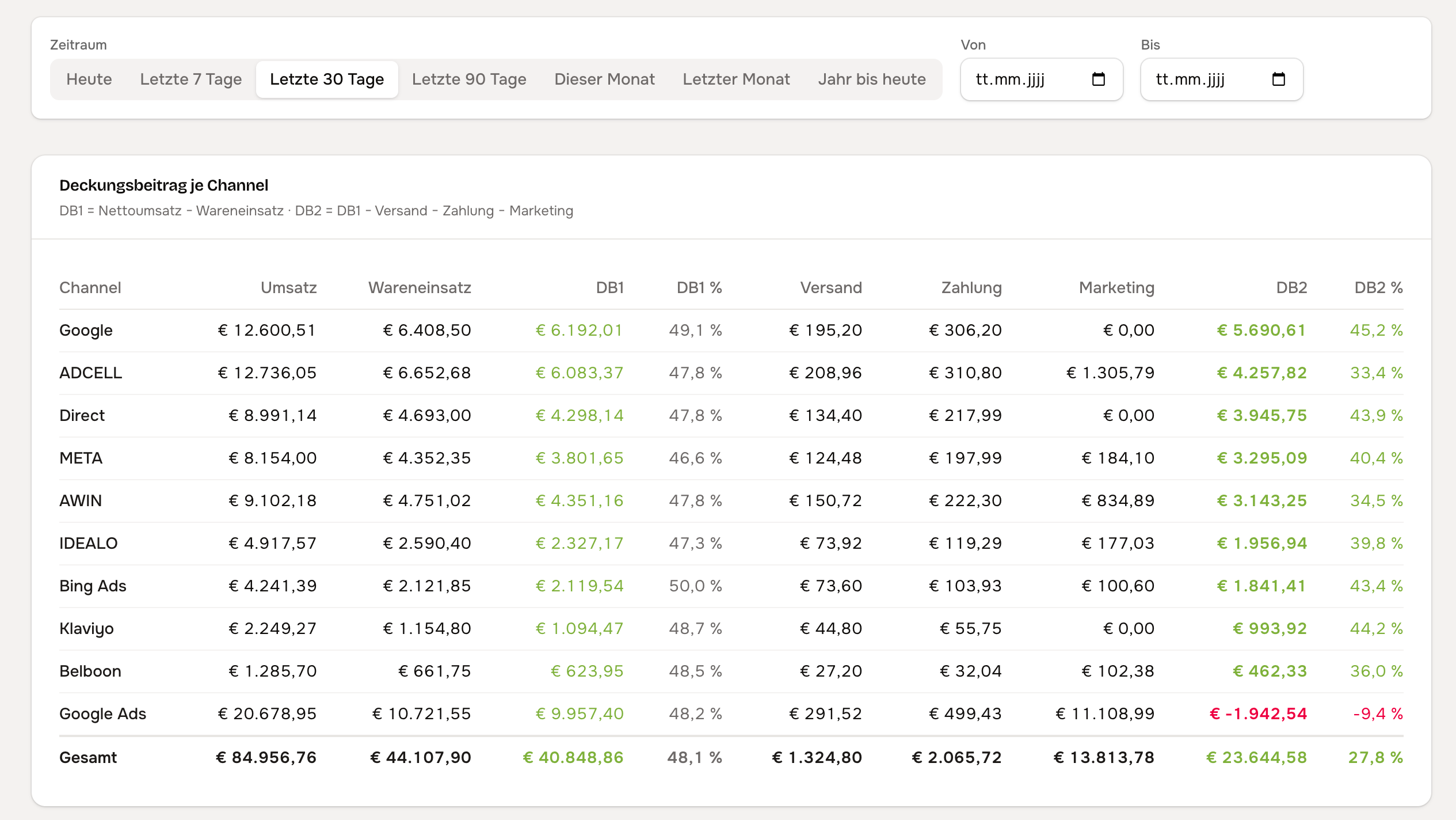Click into the Bis date field
Screen dimensions: 1456x820
point(1222,79)
